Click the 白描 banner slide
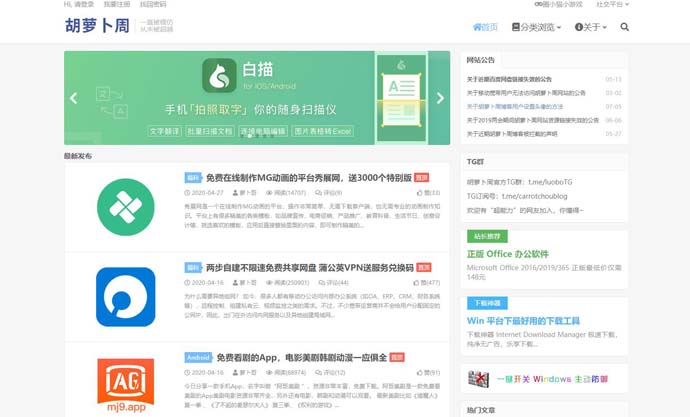Viewport: 690px width, 417px height. click(257, 98)
